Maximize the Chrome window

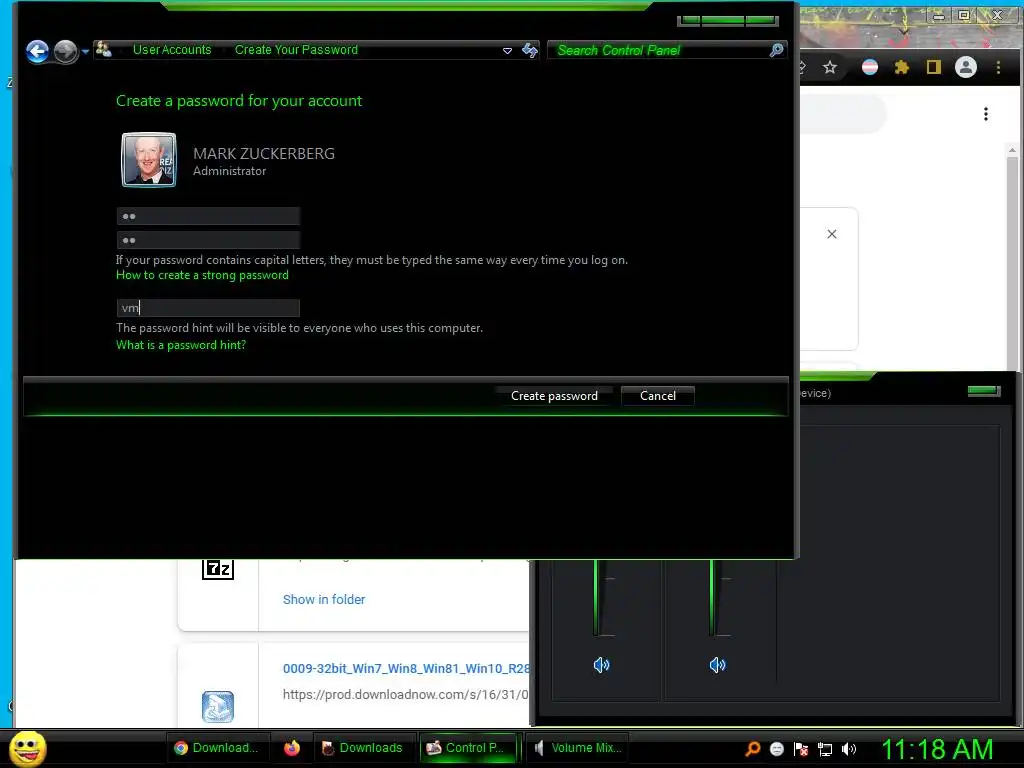(x=964, y=14)
